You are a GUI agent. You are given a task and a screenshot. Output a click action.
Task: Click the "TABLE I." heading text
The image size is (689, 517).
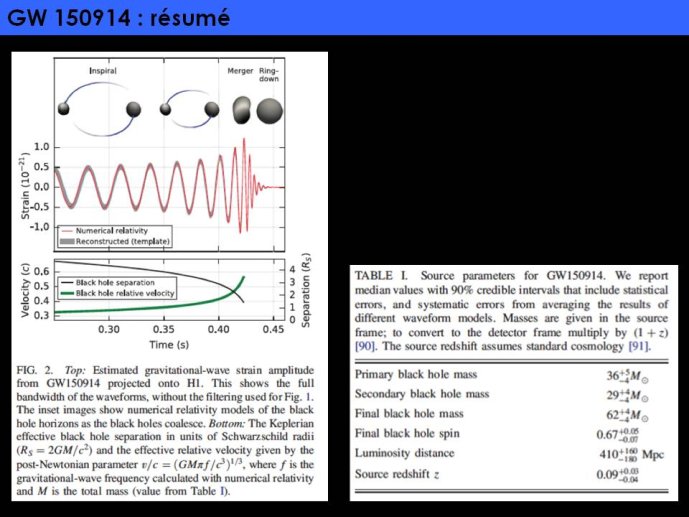click(x=381, y=276)
